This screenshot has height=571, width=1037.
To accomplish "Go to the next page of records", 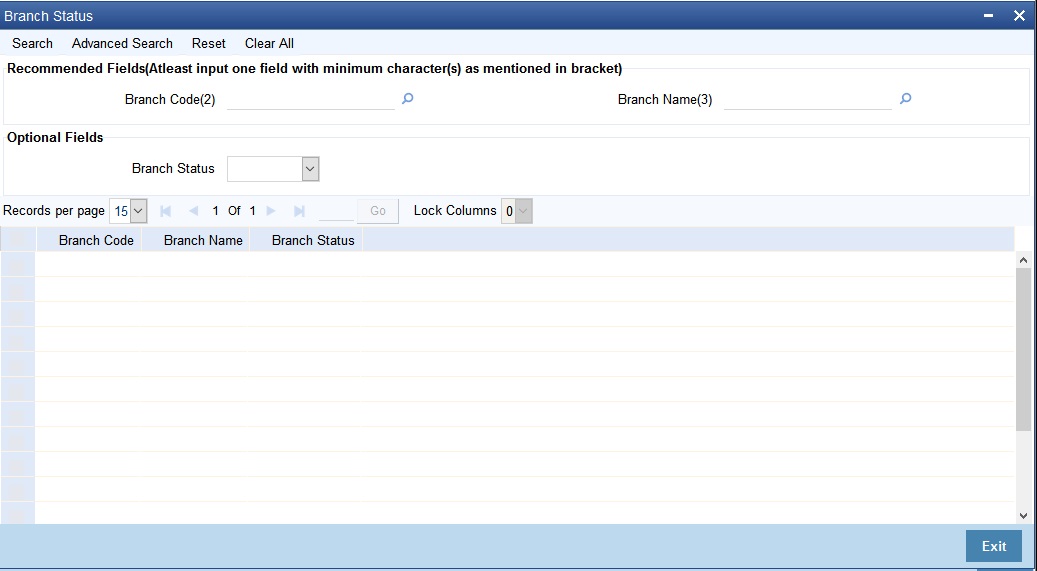I will point(270,211).
